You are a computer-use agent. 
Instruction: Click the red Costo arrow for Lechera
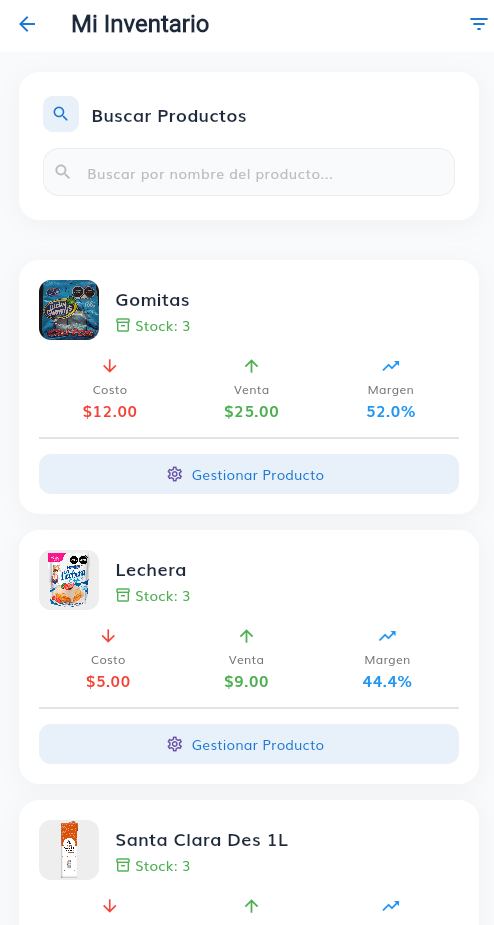point(108,636)
